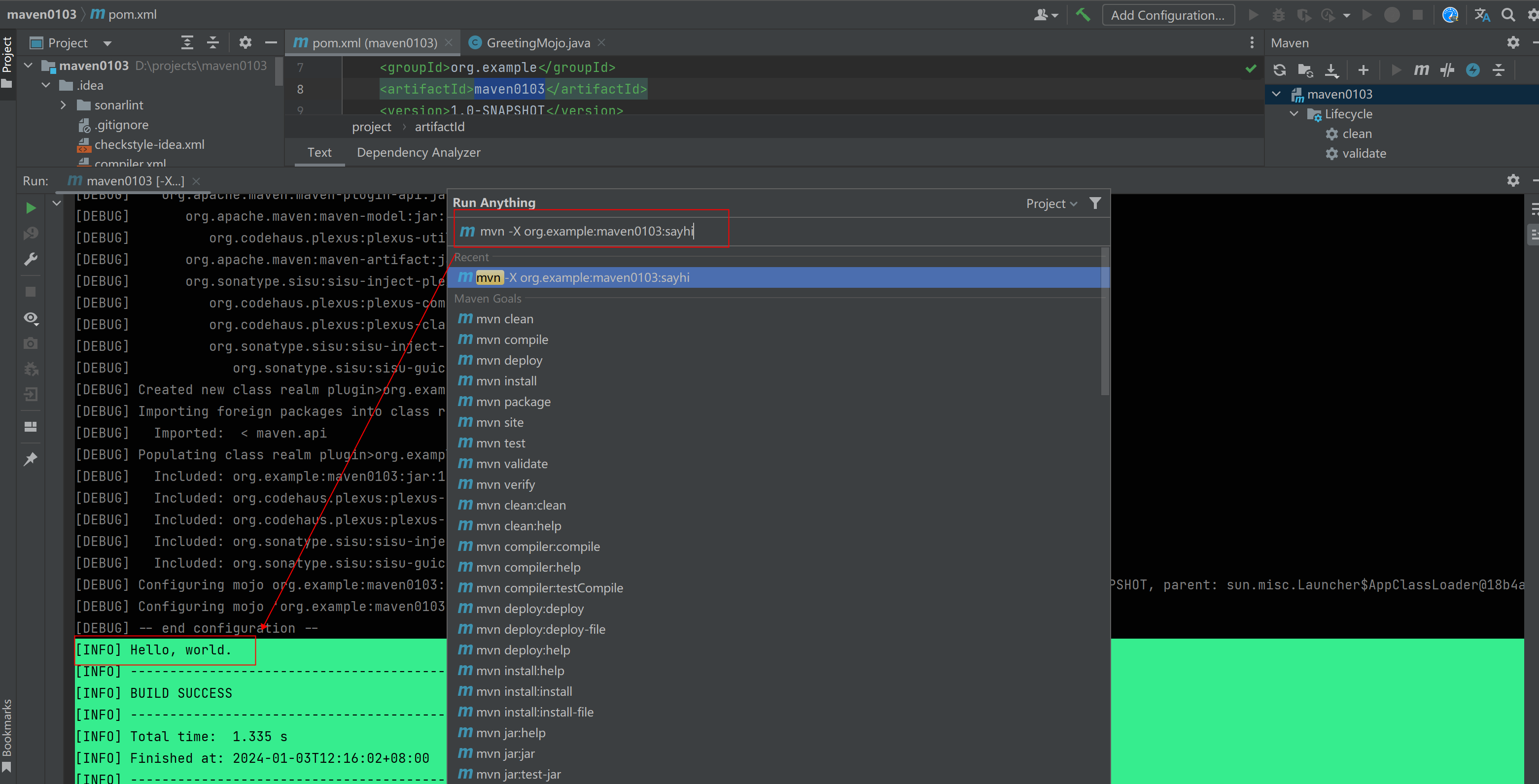Expand the sonarlint folder
This screenshot has width=1539, height=784.
pos(63,105)
